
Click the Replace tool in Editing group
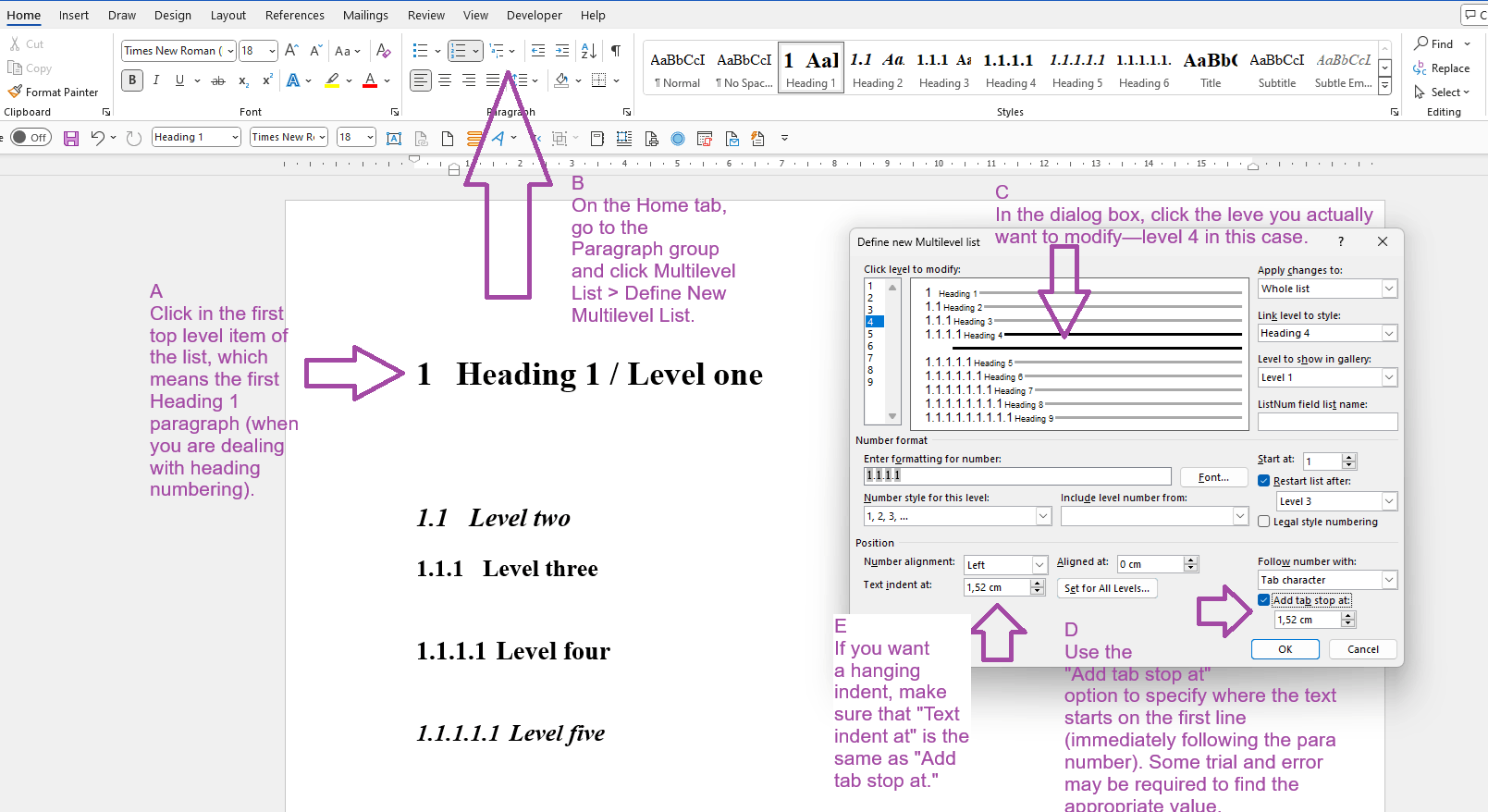1442,68
